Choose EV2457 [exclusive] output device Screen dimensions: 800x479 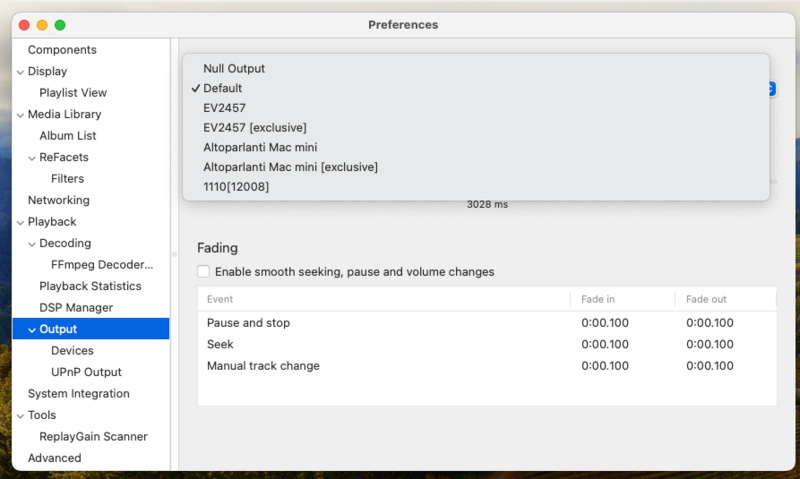(254, 127)
